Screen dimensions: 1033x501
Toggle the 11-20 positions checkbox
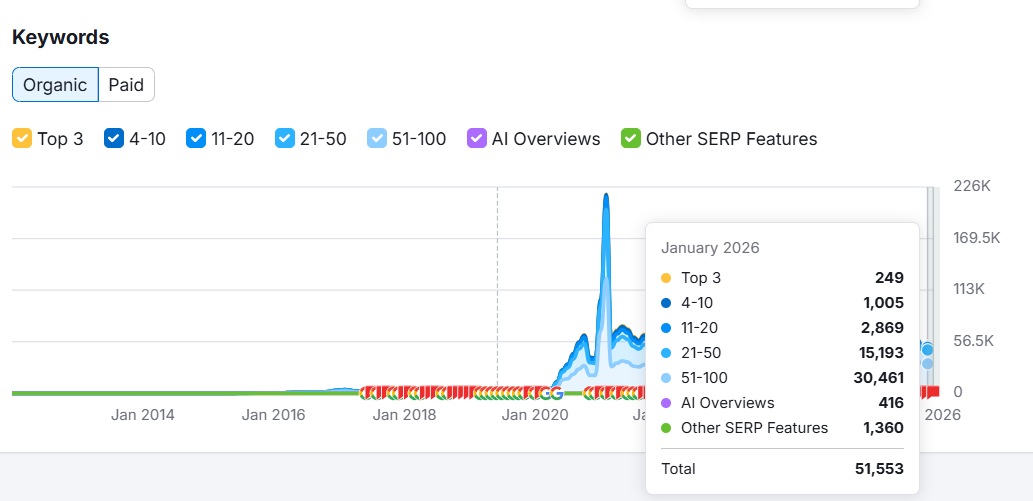click(x=196, y=139)
